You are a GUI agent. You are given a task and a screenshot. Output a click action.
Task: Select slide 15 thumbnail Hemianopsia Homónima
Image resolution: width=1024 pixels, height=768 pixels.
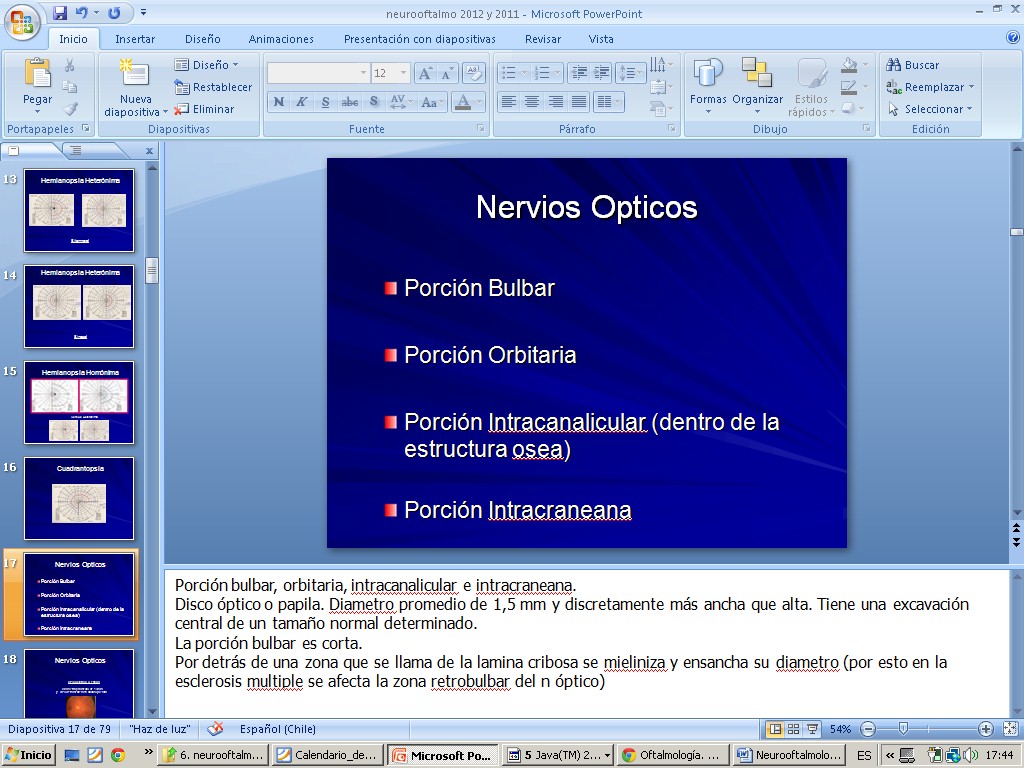(79, 403)
